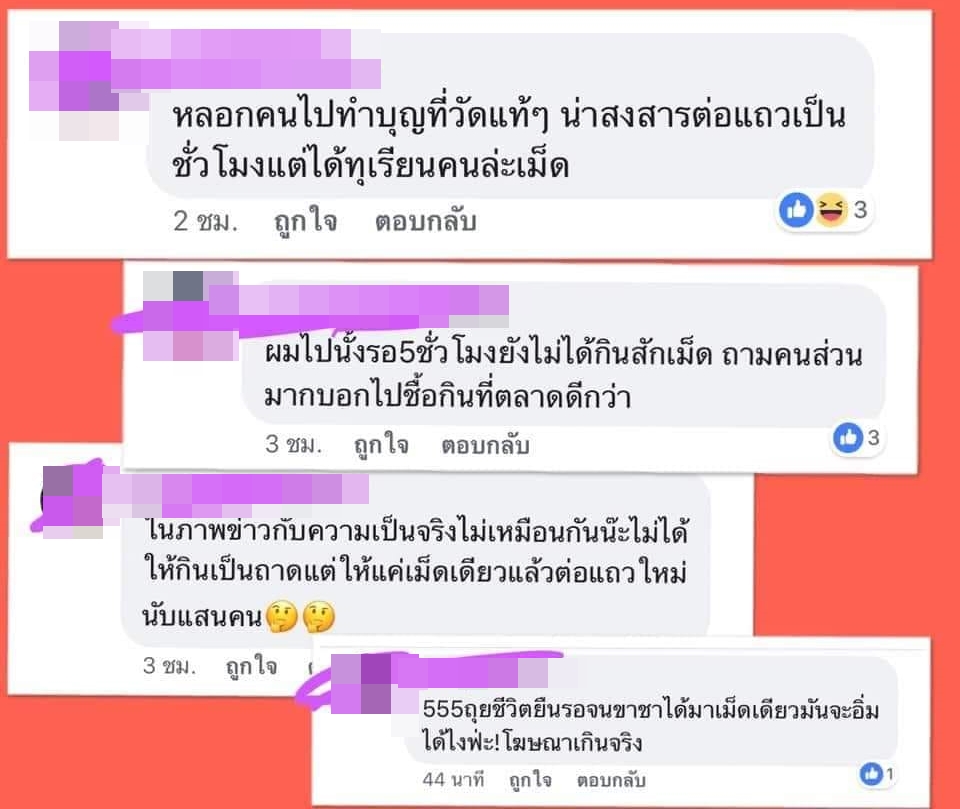Open the blurred avatar of the third commenter
Viewport: 960px width, 809px height.
(72, 502)
